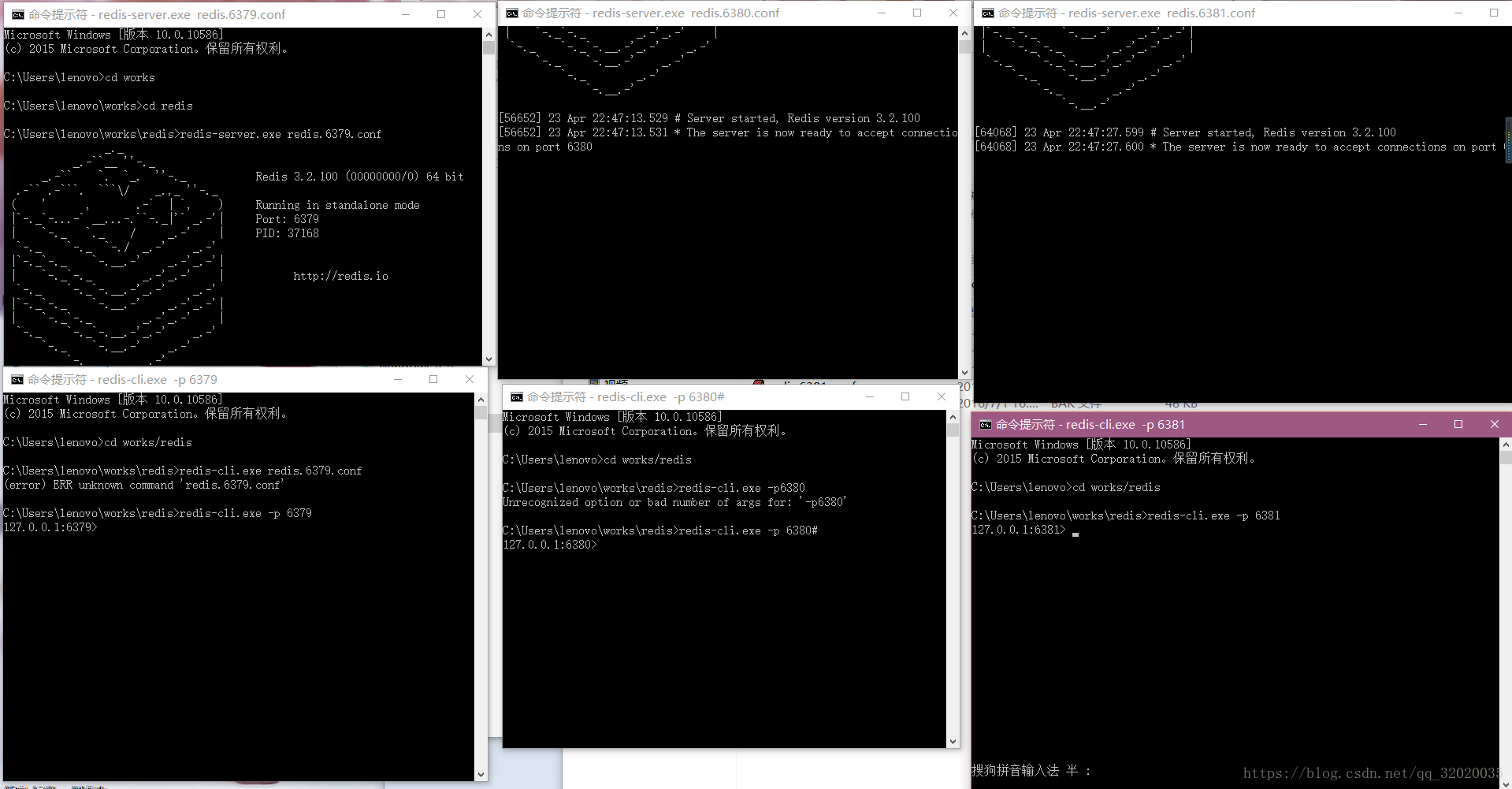The image size is (1512, 789).
Task: Close the redis-cli -p 6381 window
Action: [x=1494, y=424]
